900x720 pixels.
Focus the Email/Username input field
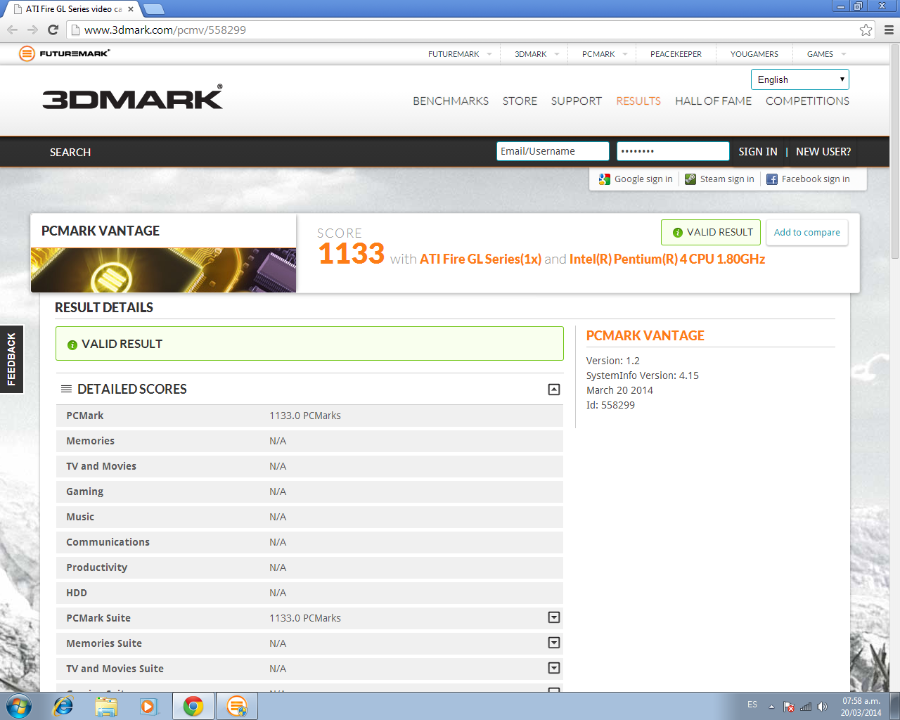pos(552,152)
